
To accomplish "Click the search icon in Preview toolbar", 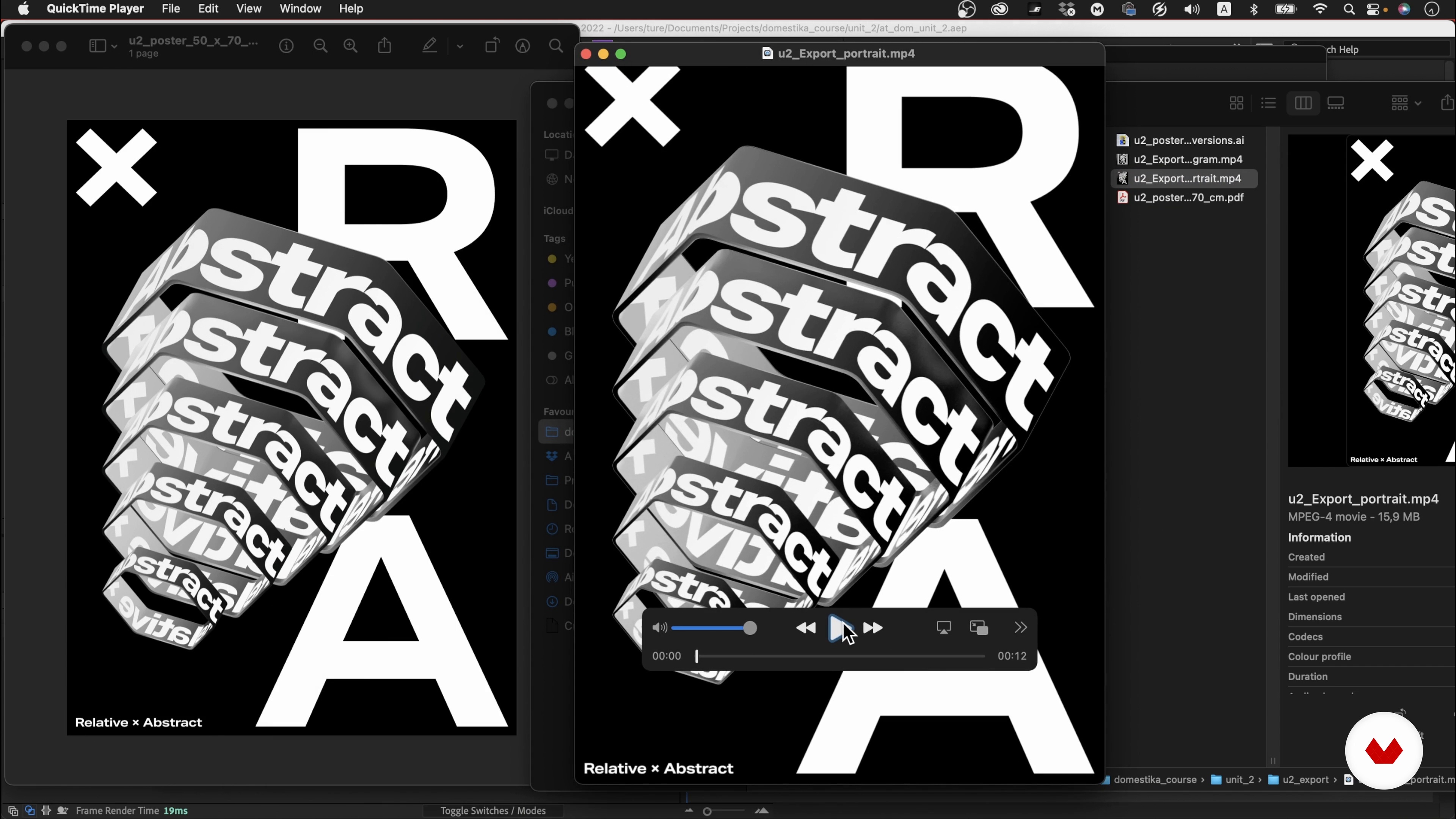I will click(x=556, y=46).
